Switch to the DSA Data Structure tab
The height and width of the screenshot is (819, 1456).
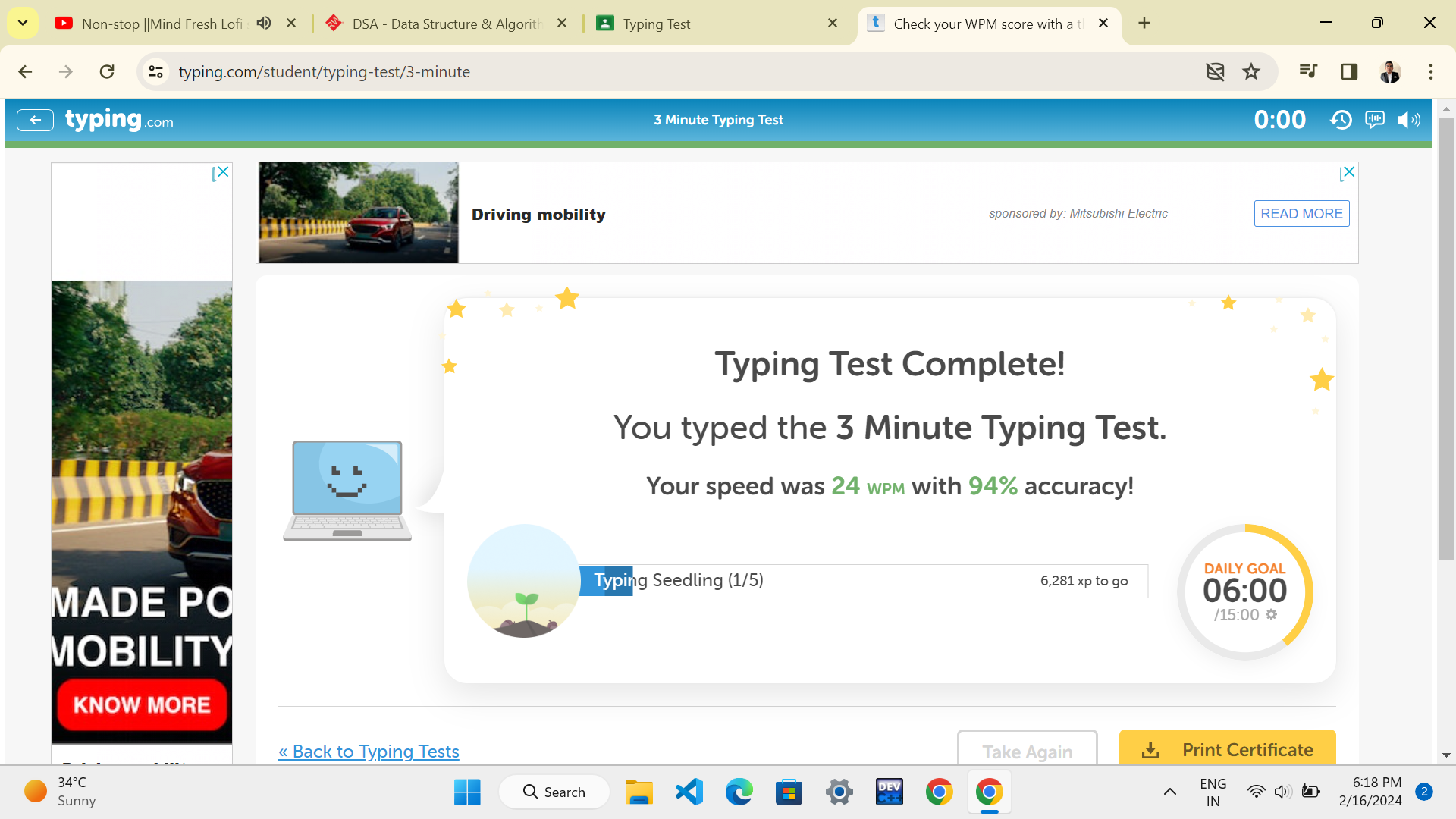(x=446, y=24)
